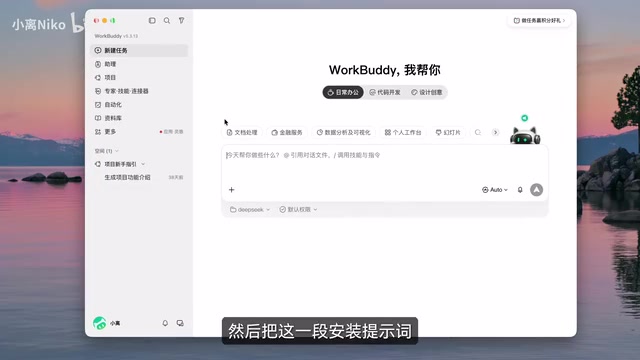The image size is (640, 360).
Task: Click the search icon in chip row
Action: pyautogui.click(x=478, y=132)
